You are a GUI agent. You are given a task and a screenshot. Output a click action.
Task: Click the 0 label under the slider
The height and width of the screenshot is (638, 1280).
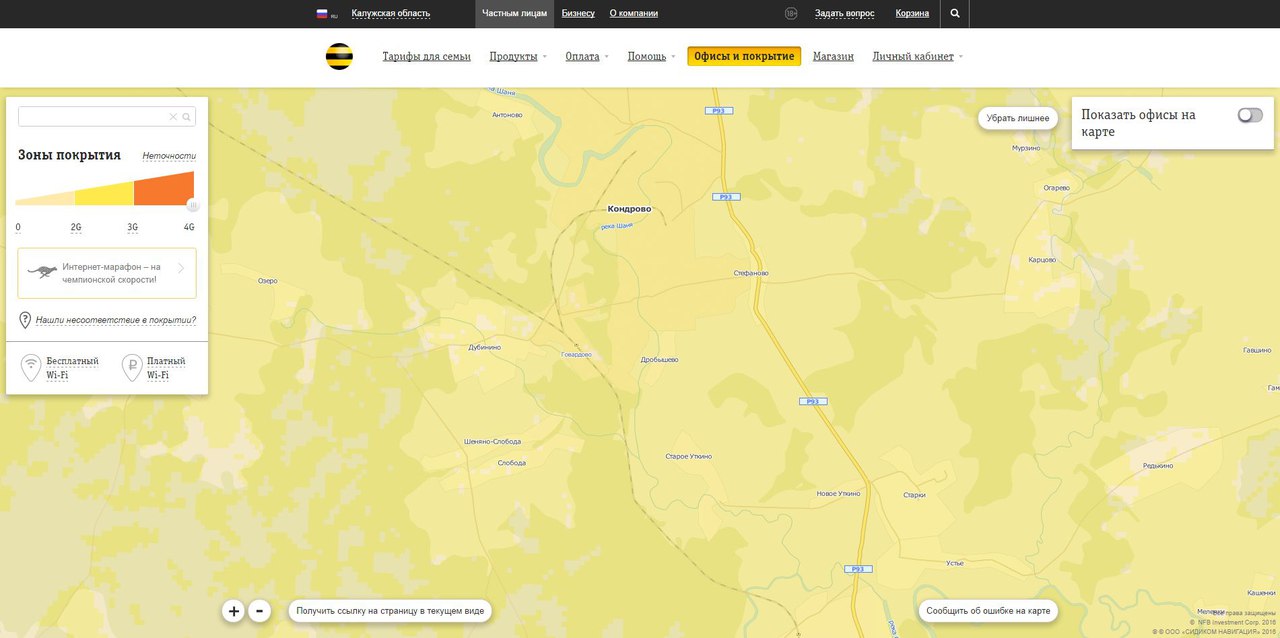pyautogui.click(x=18, y=227)
